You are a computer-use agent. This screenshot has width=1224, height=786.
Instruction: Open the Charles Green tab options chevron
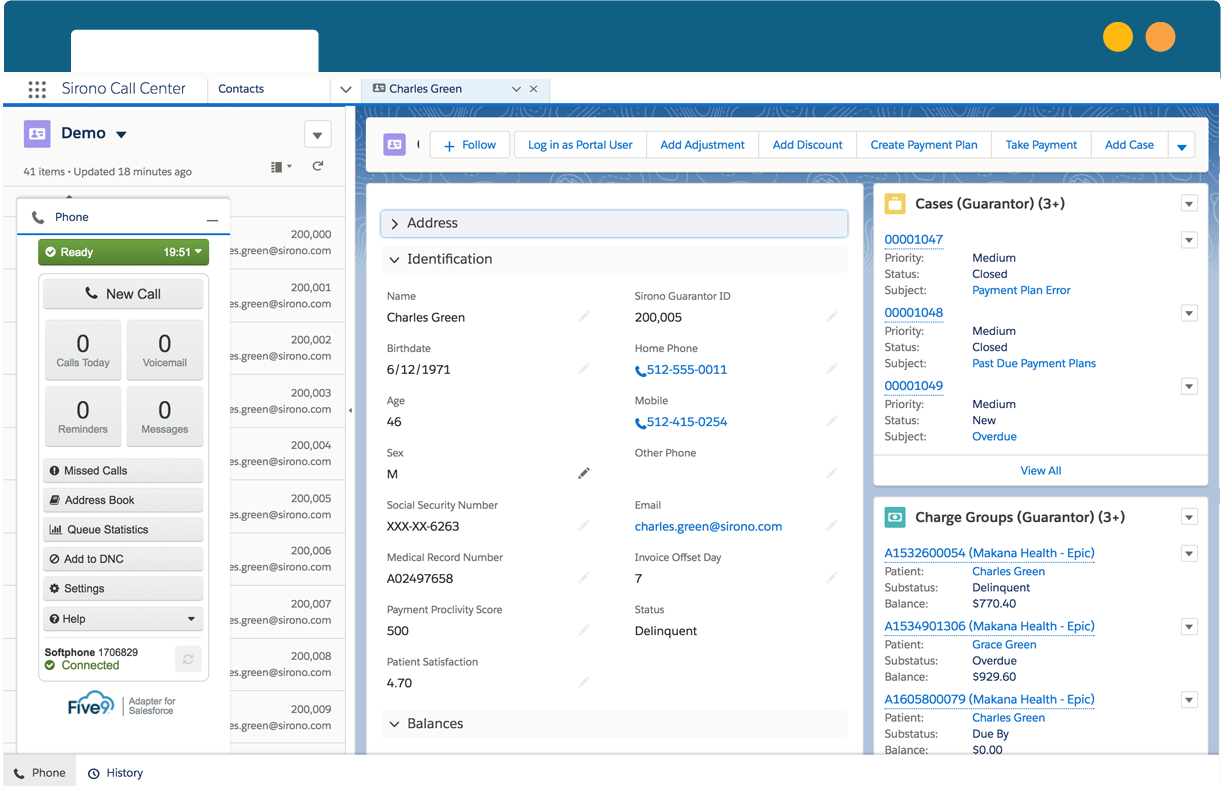point(516,89)
